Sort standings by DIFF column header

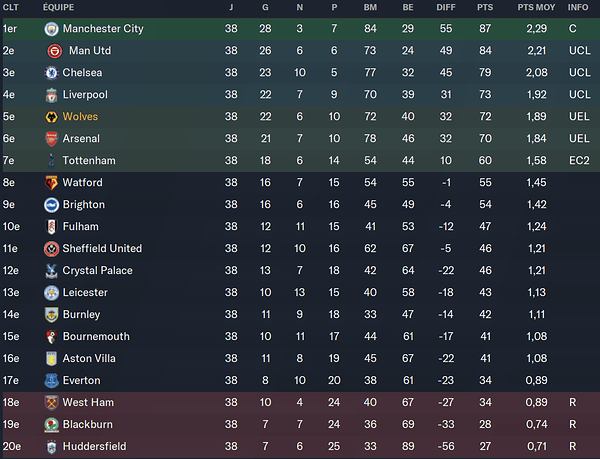[446, 8]
